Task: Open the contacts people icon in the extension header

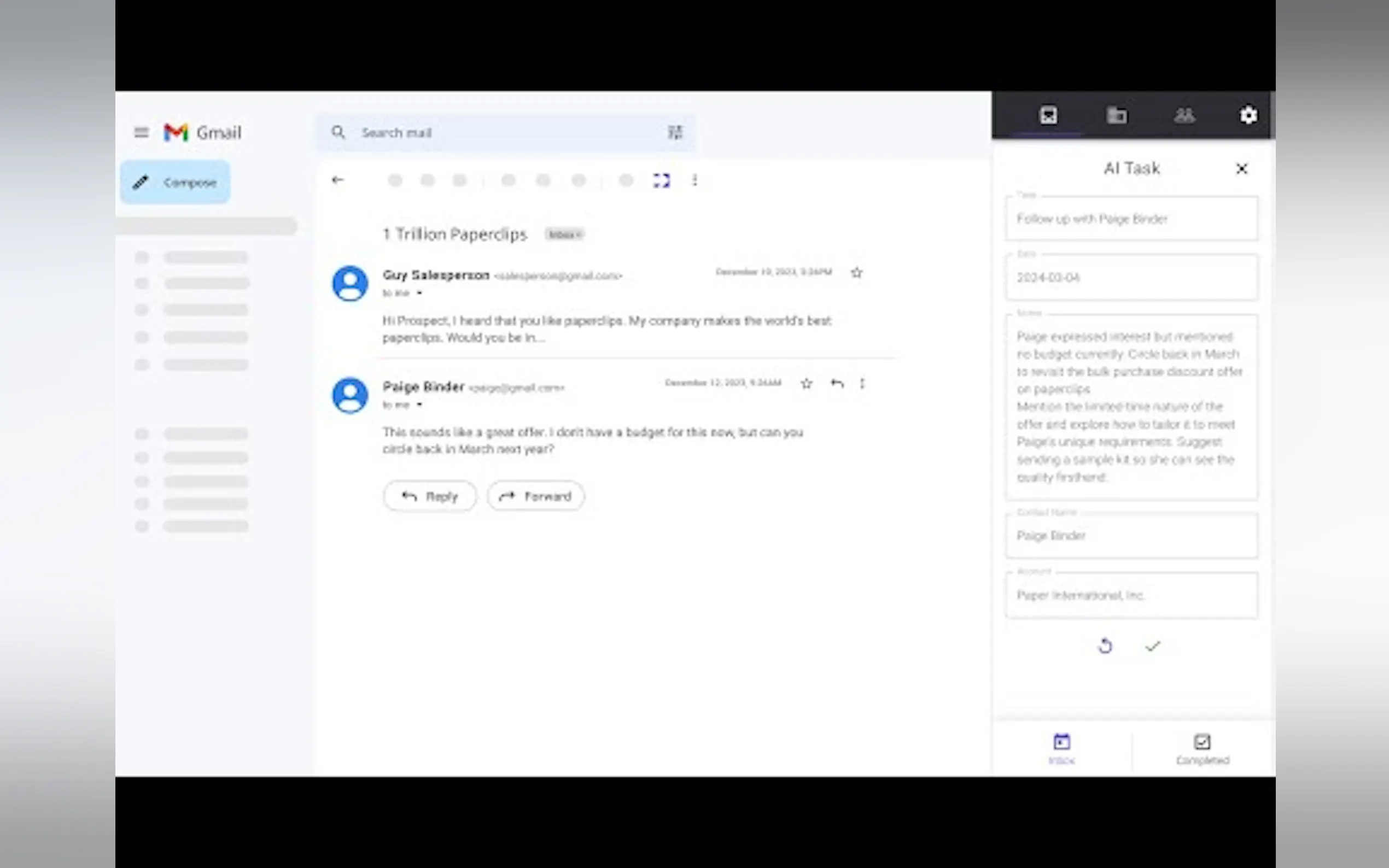Action: [1184, 115]
